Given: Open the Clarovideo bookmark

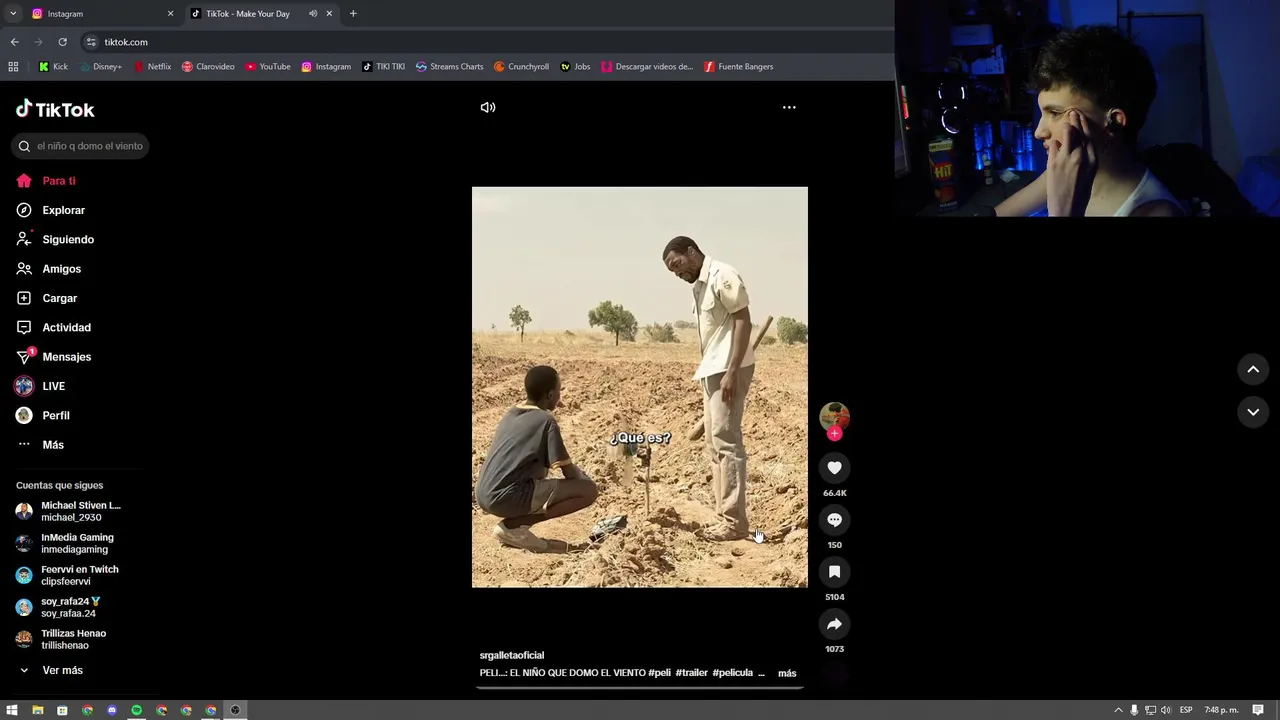Looking at the screenshot, I should pos(208,67).
